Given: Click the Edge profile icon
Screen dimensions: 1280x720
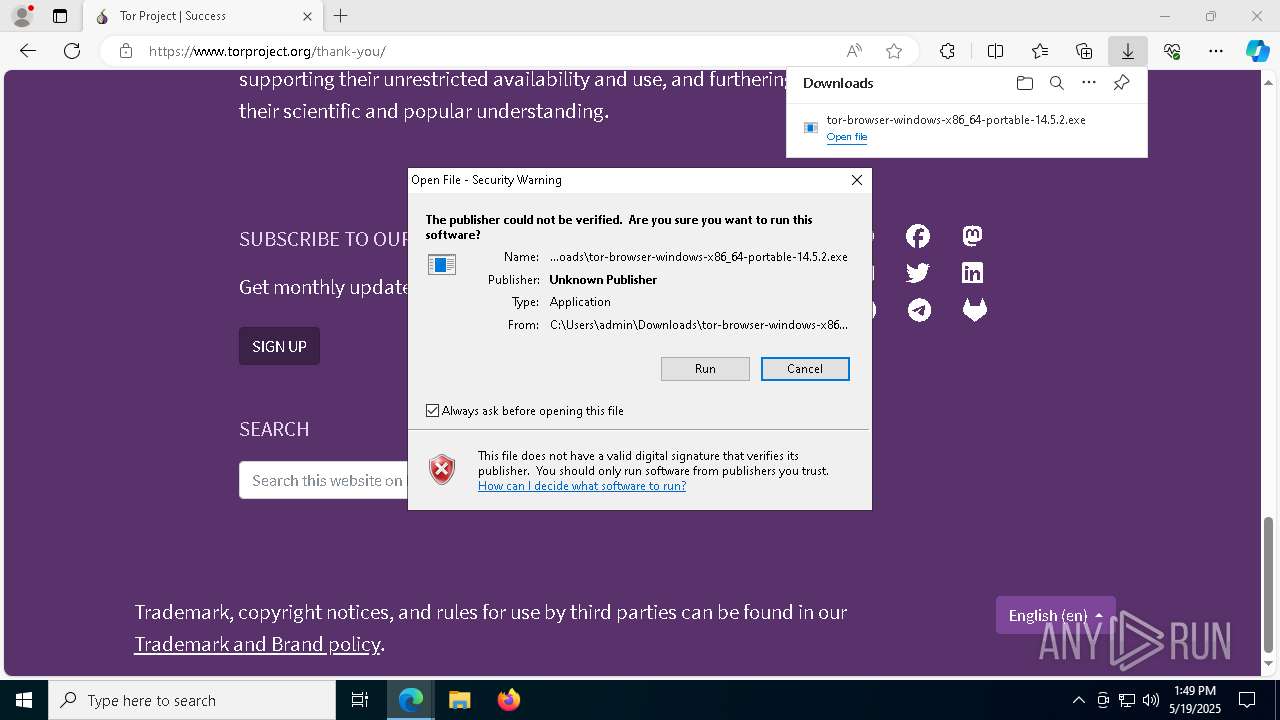Looking at the screenshot, I should coord(22,16).
